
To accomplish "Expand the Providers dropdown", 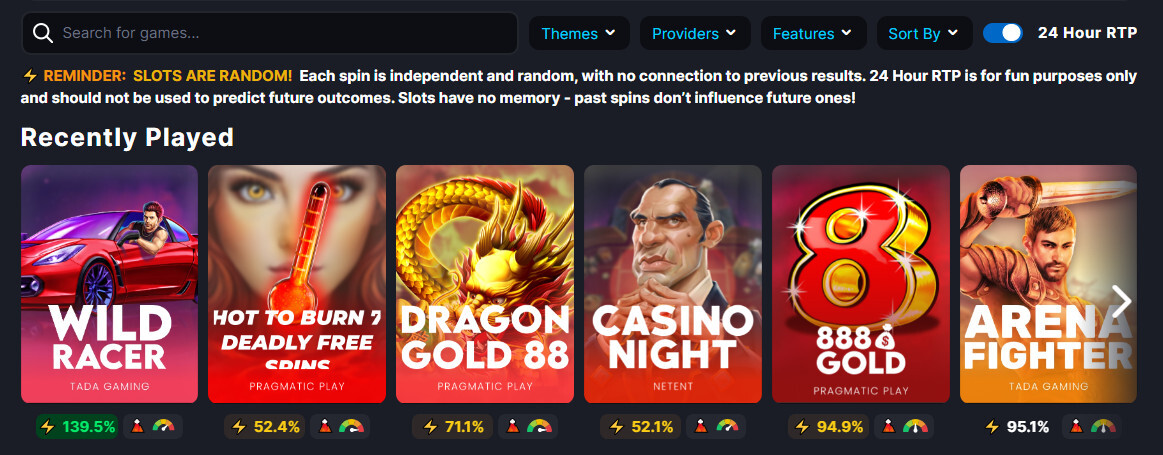I will (695, 33).
